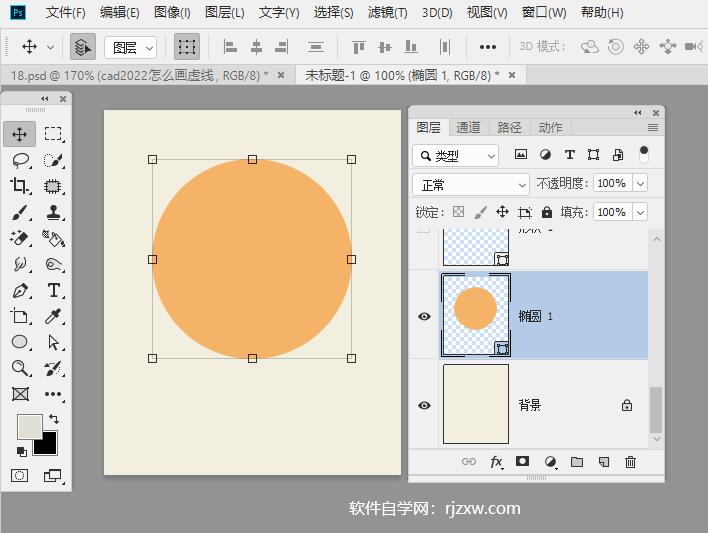The height and width of the screenshot is (533, 708).
Task: Click the delete layer trash icon
Action: (630, 462)
